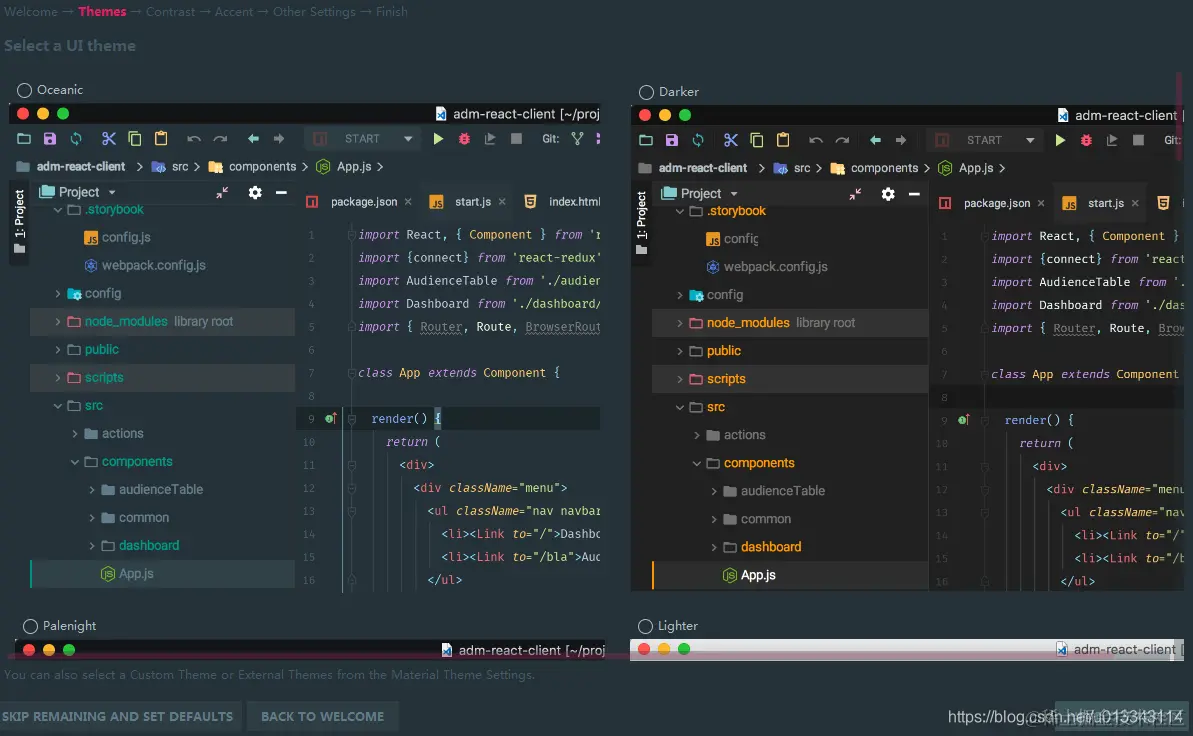1193x736 pixels.
Task: Click the red Debug bug icon in Darker preview
Action: (1086, 140)
